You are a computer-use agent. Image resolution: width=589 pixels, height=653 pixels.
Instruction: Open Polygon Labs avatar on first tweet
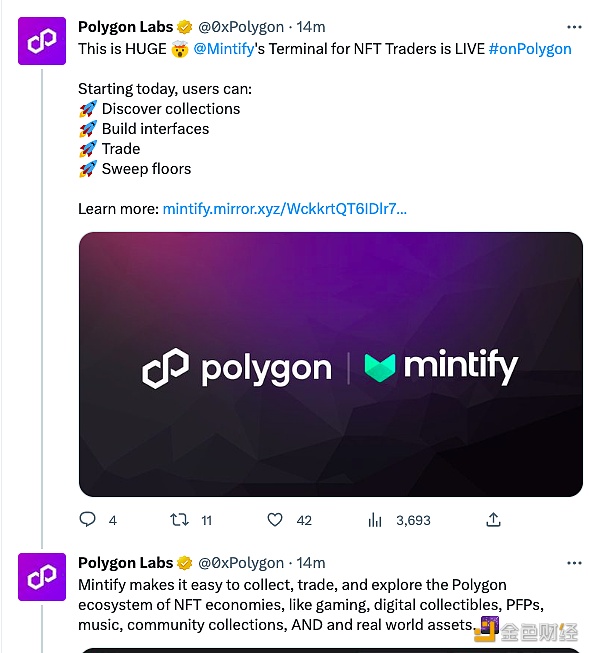pos(42,41)
